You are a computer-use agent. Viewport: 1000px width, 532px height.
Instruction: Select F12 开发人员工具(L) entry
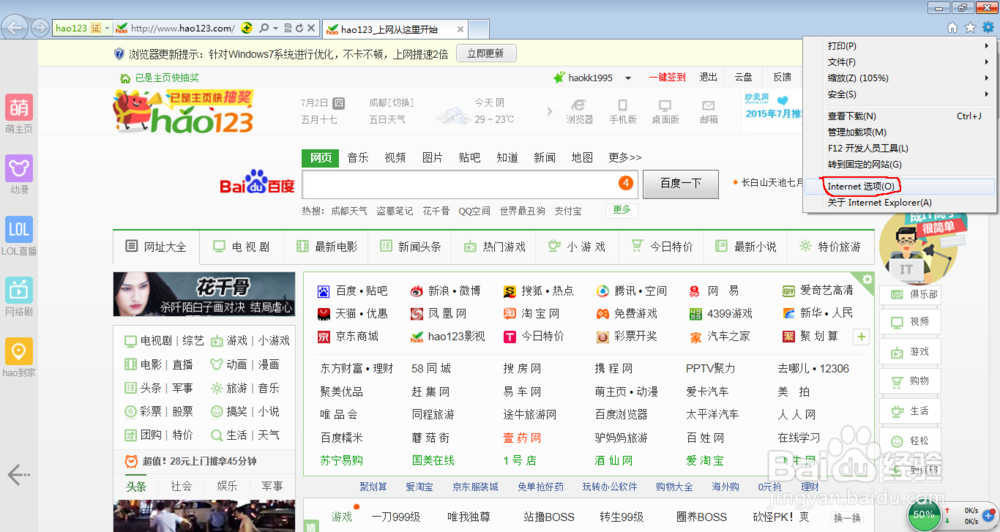tap(899, 148)
